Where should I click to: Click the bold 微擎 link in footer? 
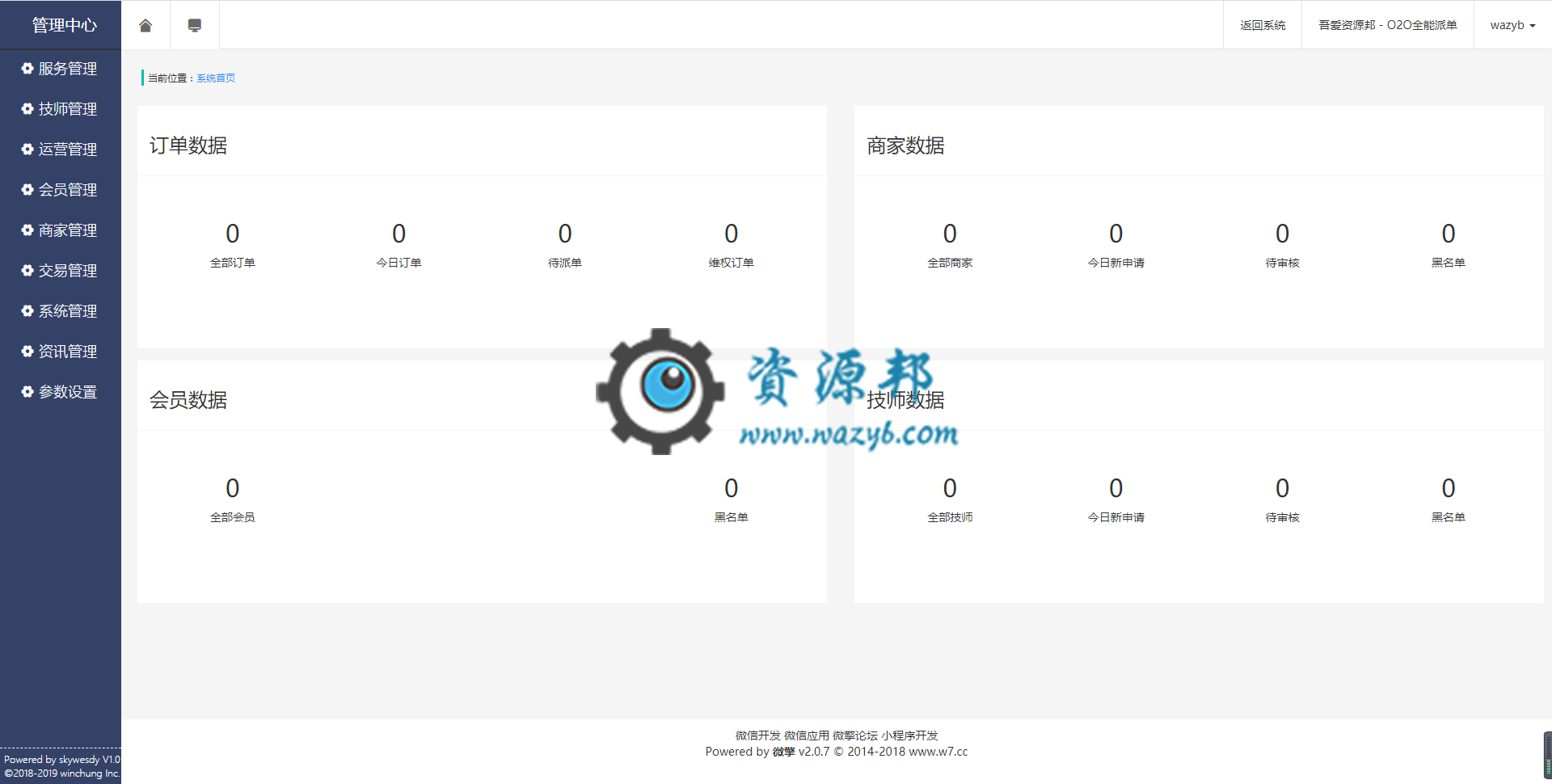783,752
